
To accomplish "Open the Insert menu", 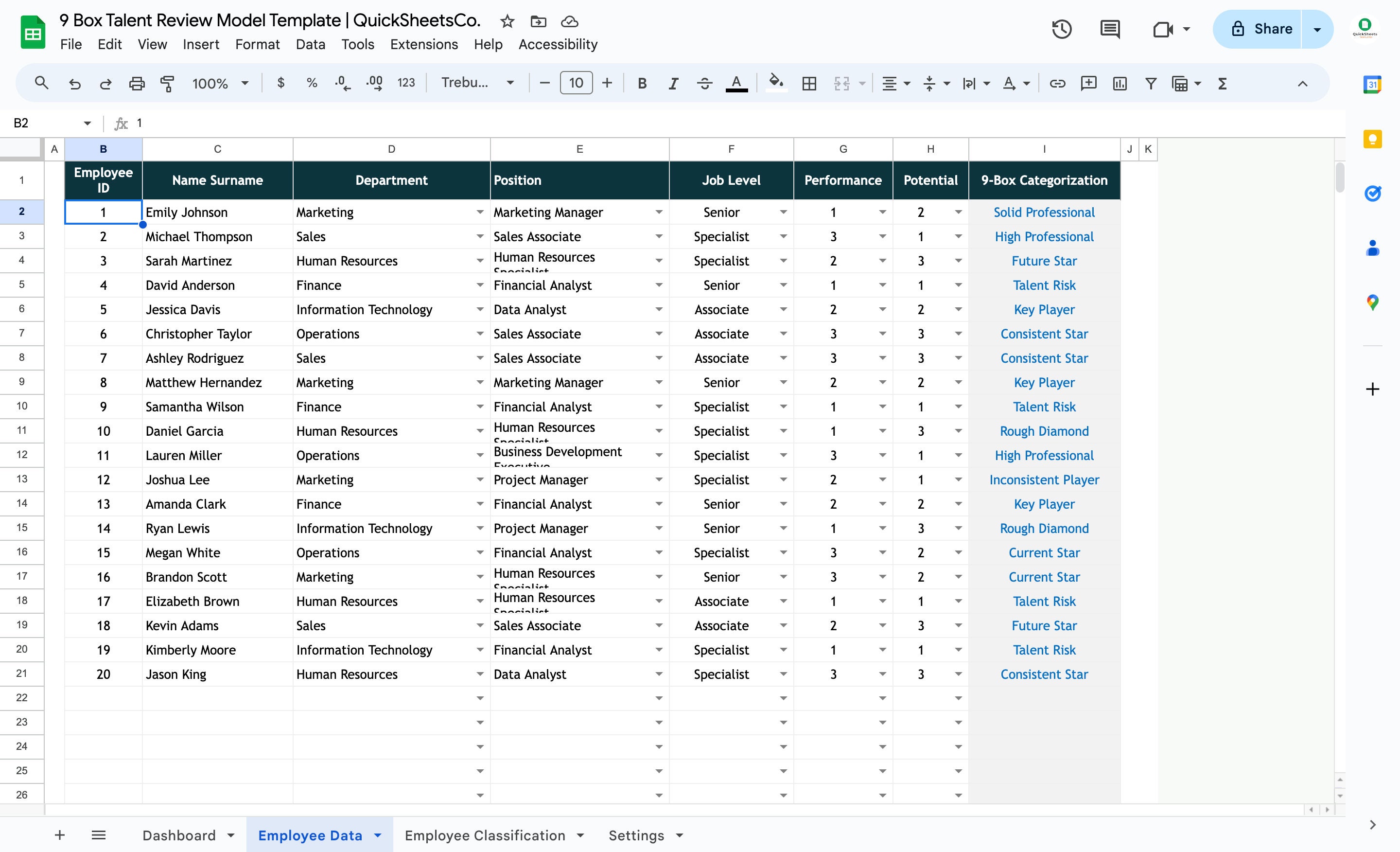I will click(x=201, y=44).
